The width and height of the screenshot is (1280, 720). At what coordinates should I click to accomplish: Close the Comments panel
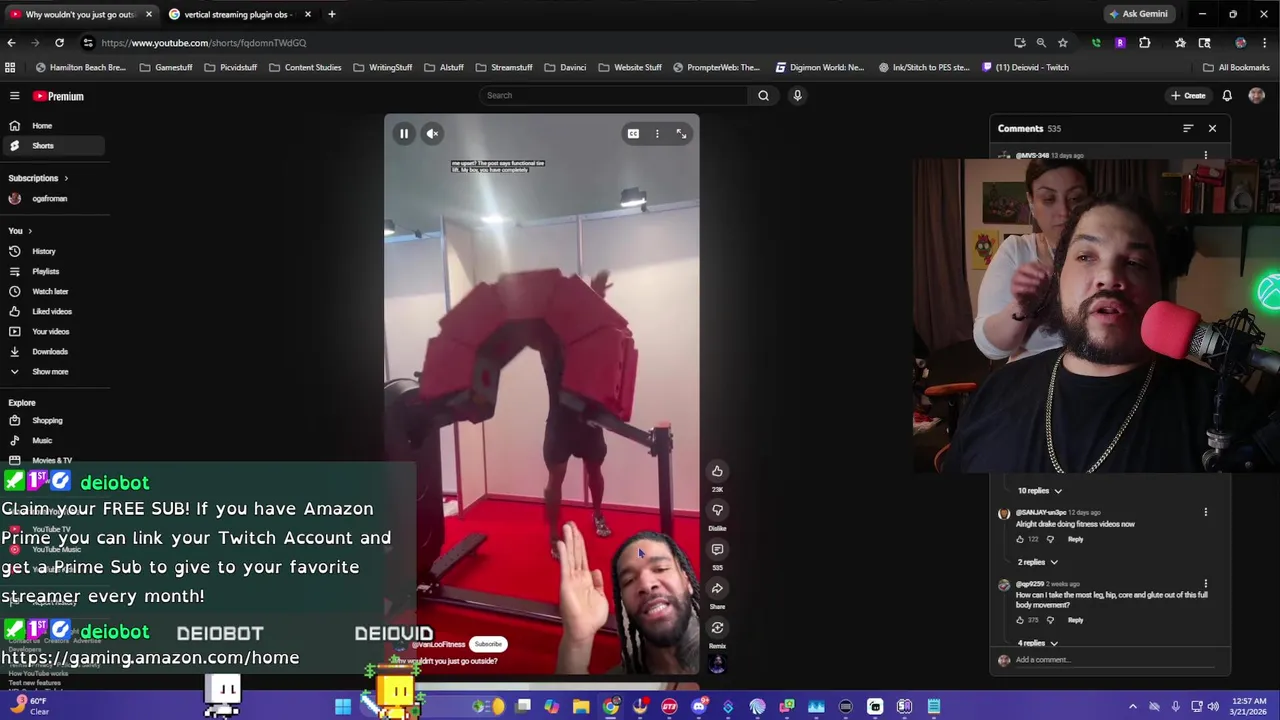click(1212, 128)
